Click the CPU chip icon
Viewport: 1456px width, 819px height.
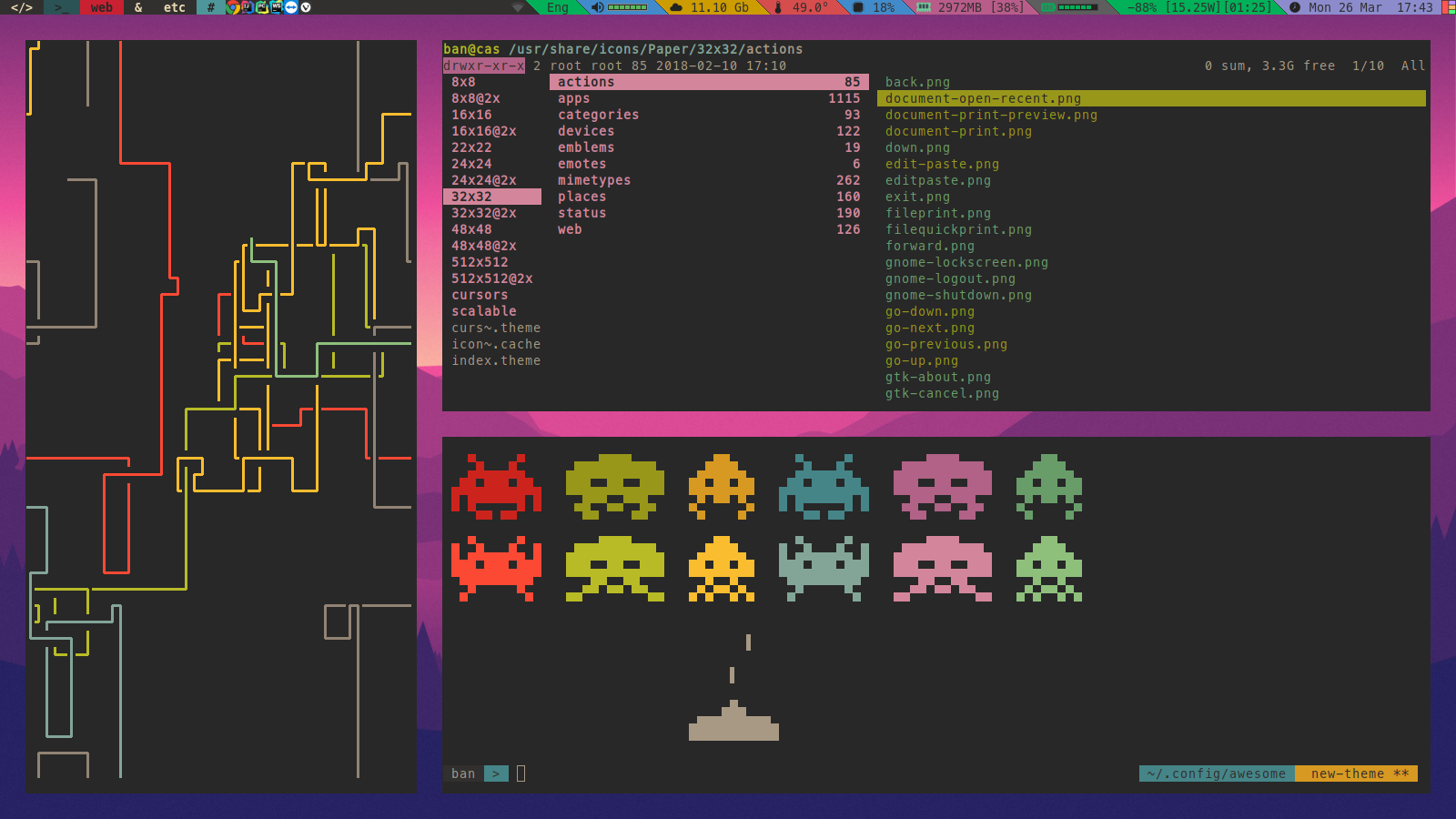(857, 7)
